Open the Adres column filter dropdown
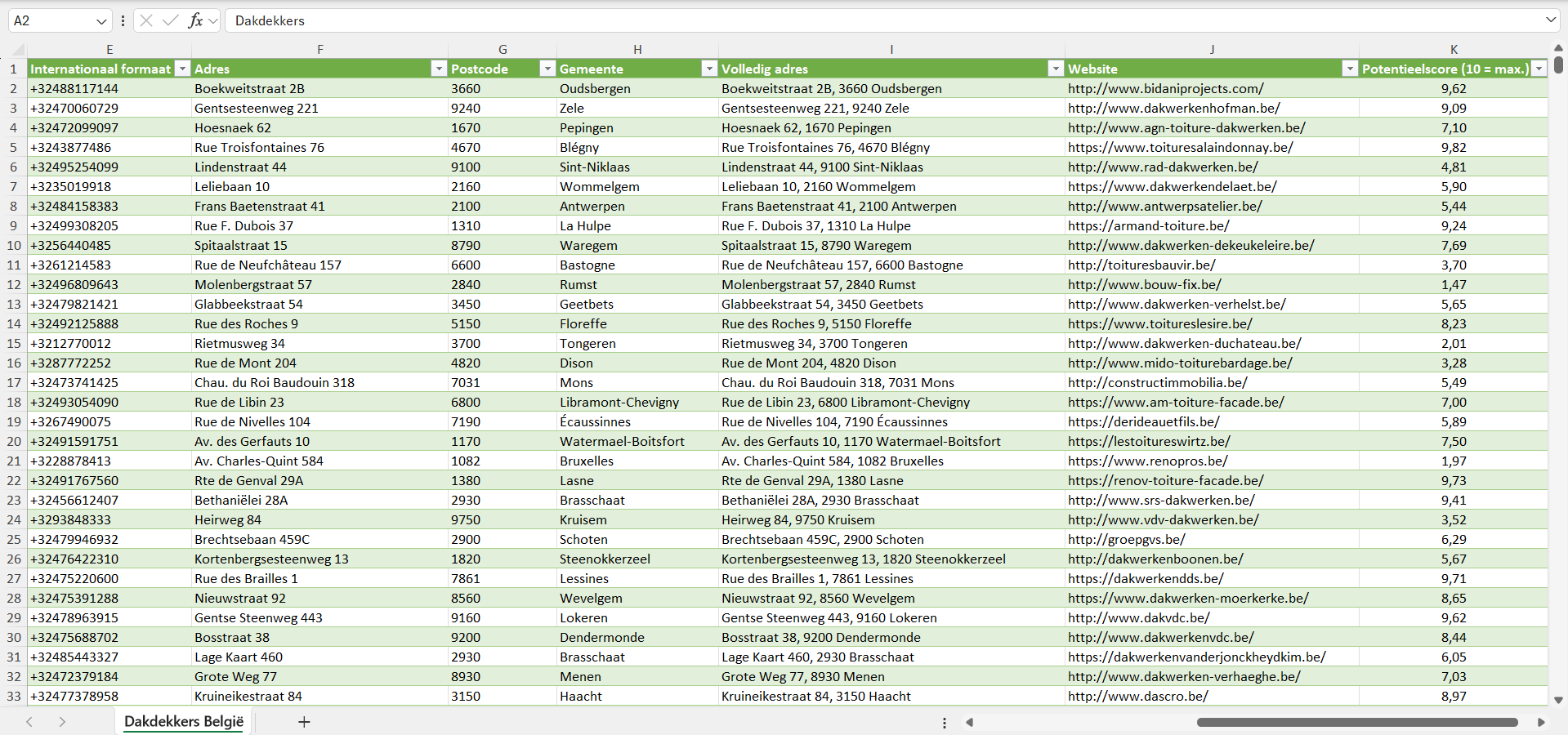This screenshot has width=1568, height=735. [x=439, y=69]
